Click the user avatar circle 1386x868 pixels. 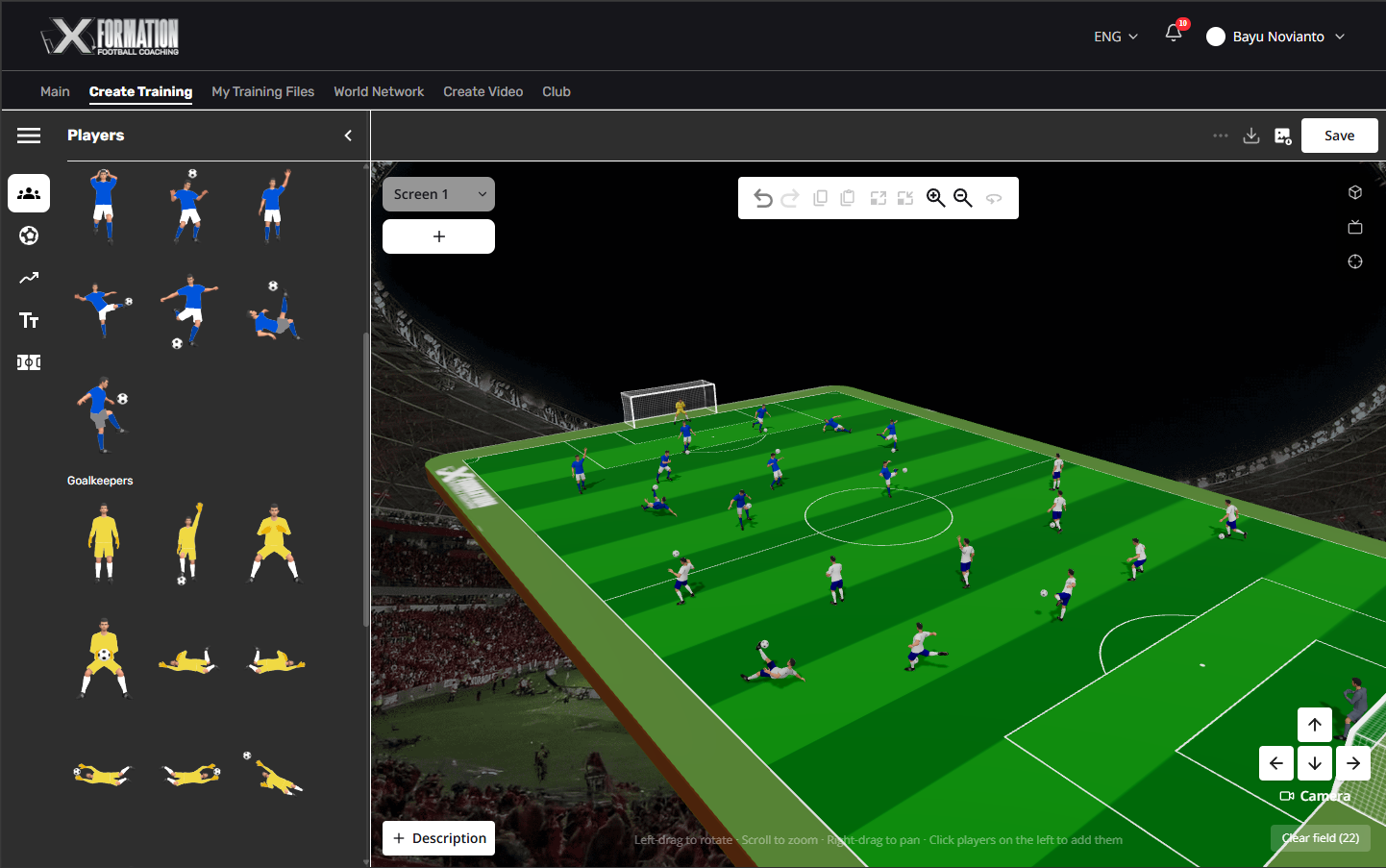coord(1216,37)
